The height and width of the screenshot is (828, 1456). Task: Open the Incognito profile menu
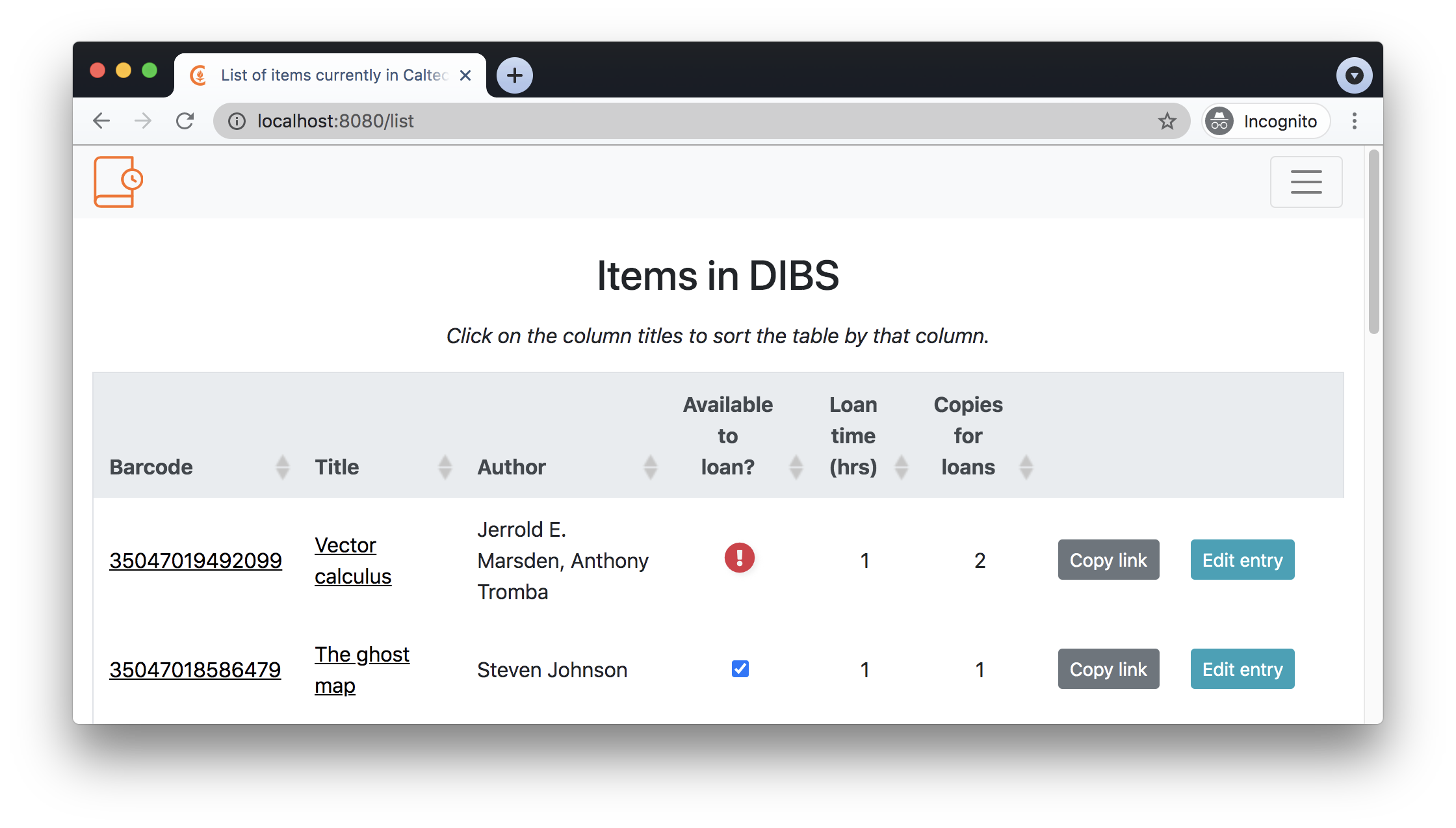click(x=1265, y=121)
